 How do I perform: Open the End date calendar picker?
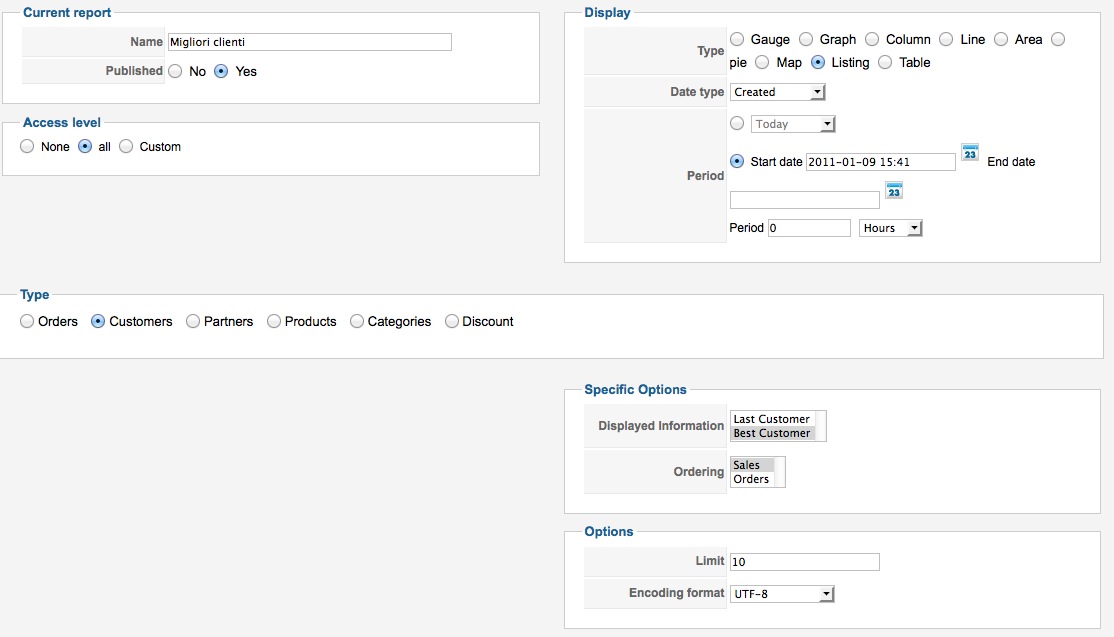[894, 191]
